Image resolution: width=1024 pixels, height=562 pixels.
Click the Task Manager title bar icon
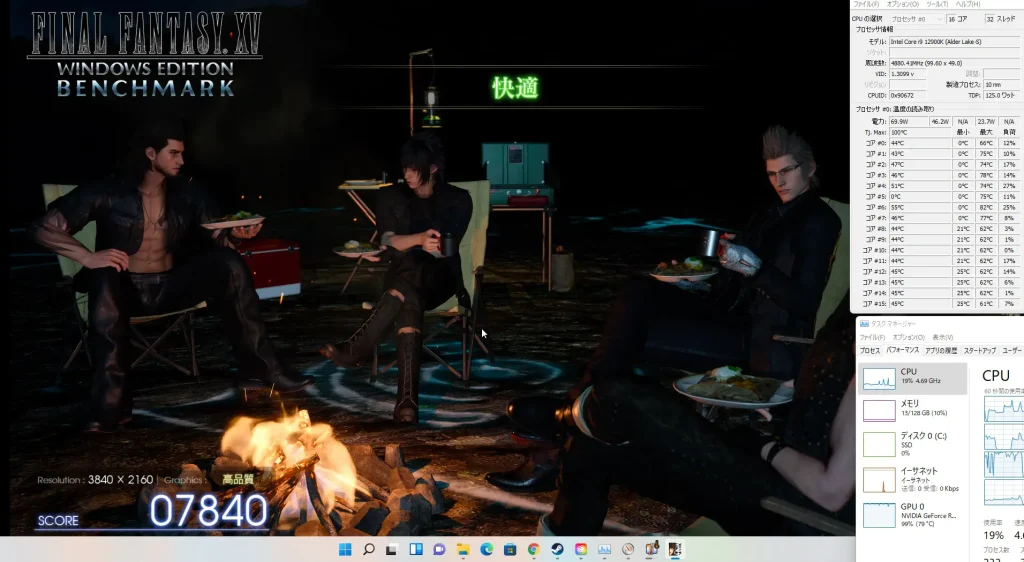(864, 324)
